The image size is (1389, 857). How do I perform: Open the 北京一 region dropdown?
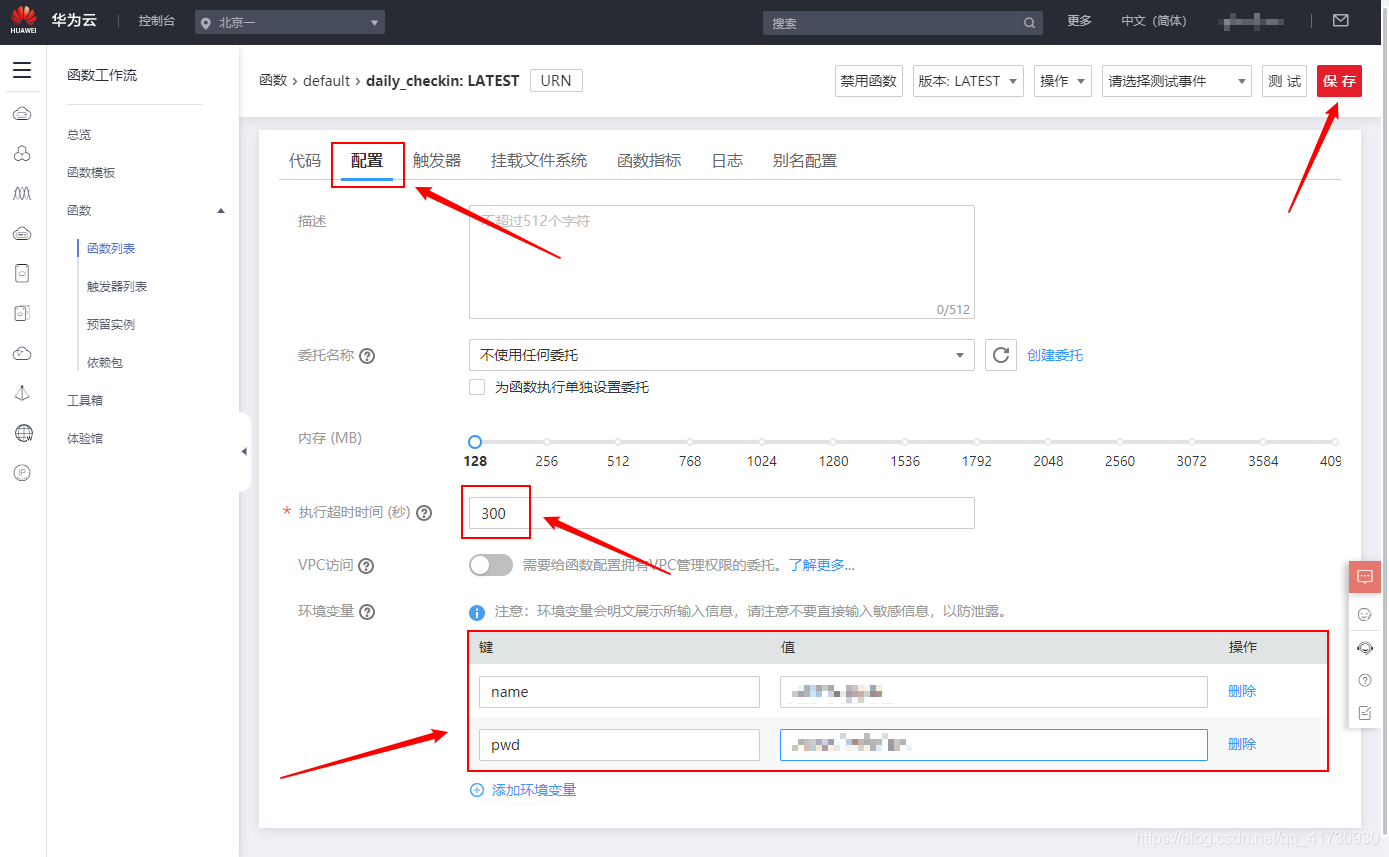[290, 22]
